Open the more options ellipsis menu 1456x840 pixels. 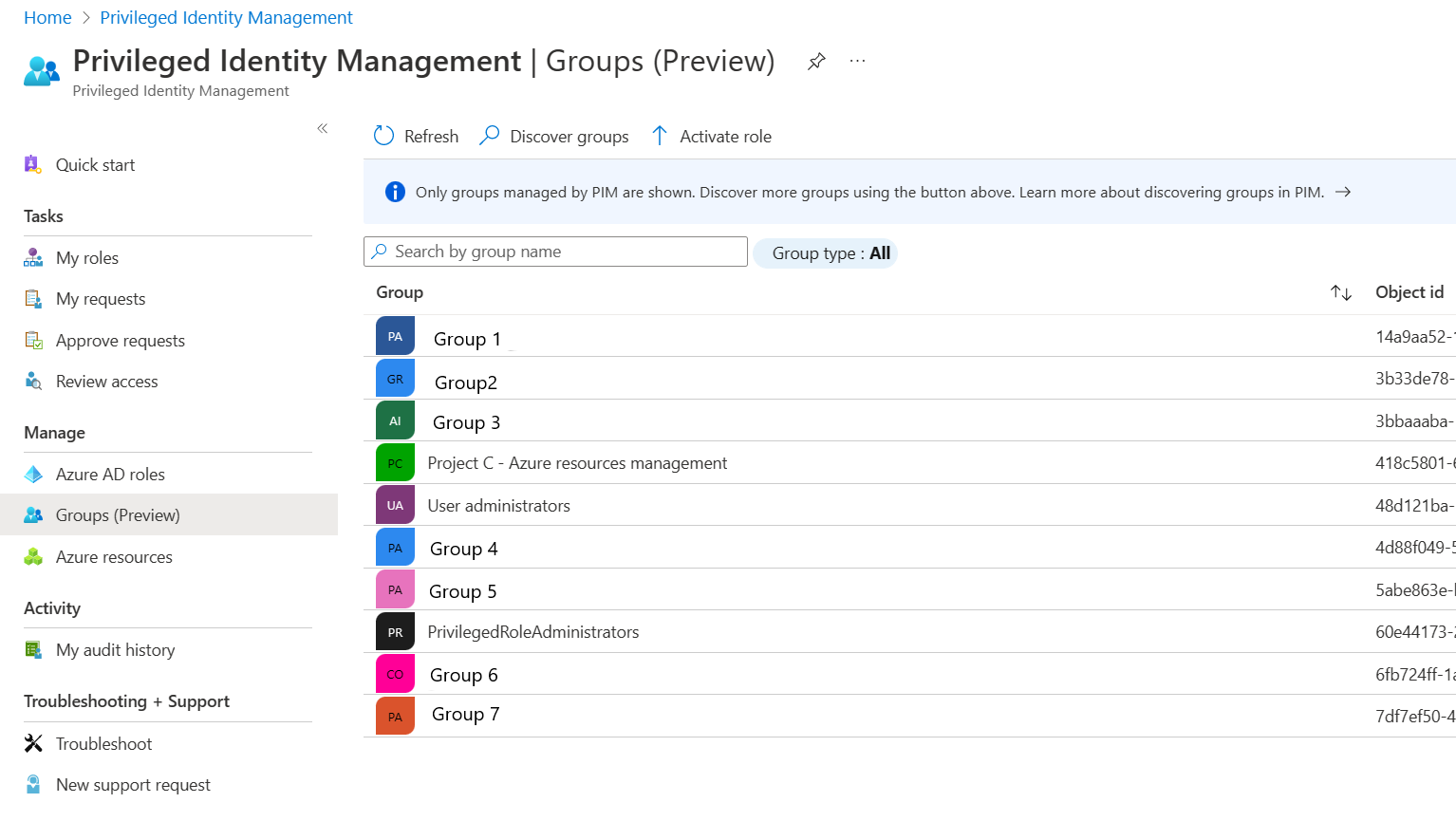tap(857, 61)
